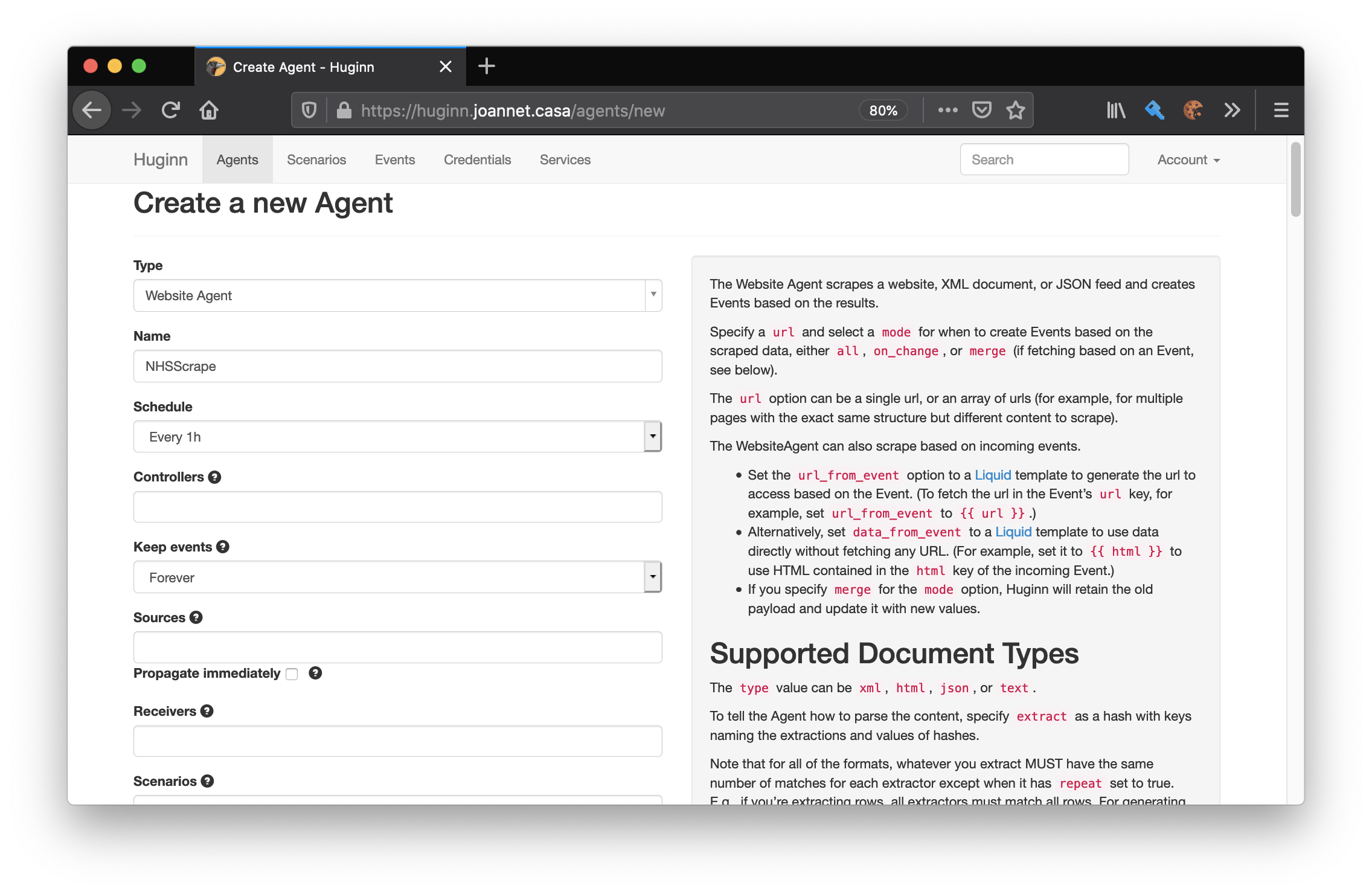Click the extract code text

pyautogui.click(x=1042, y=716)
